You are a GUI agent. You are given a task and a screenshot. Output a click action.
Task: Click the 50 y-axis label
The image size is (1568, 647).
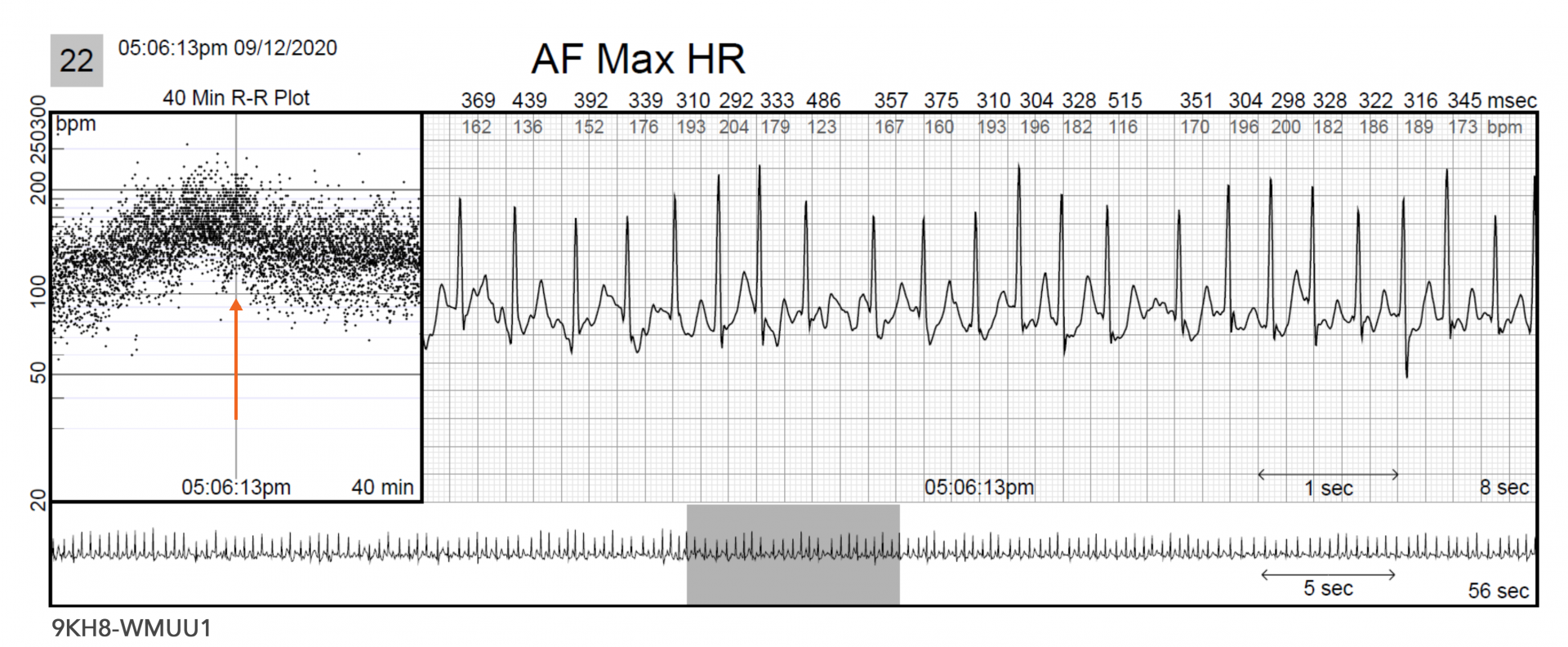[38, 373]
